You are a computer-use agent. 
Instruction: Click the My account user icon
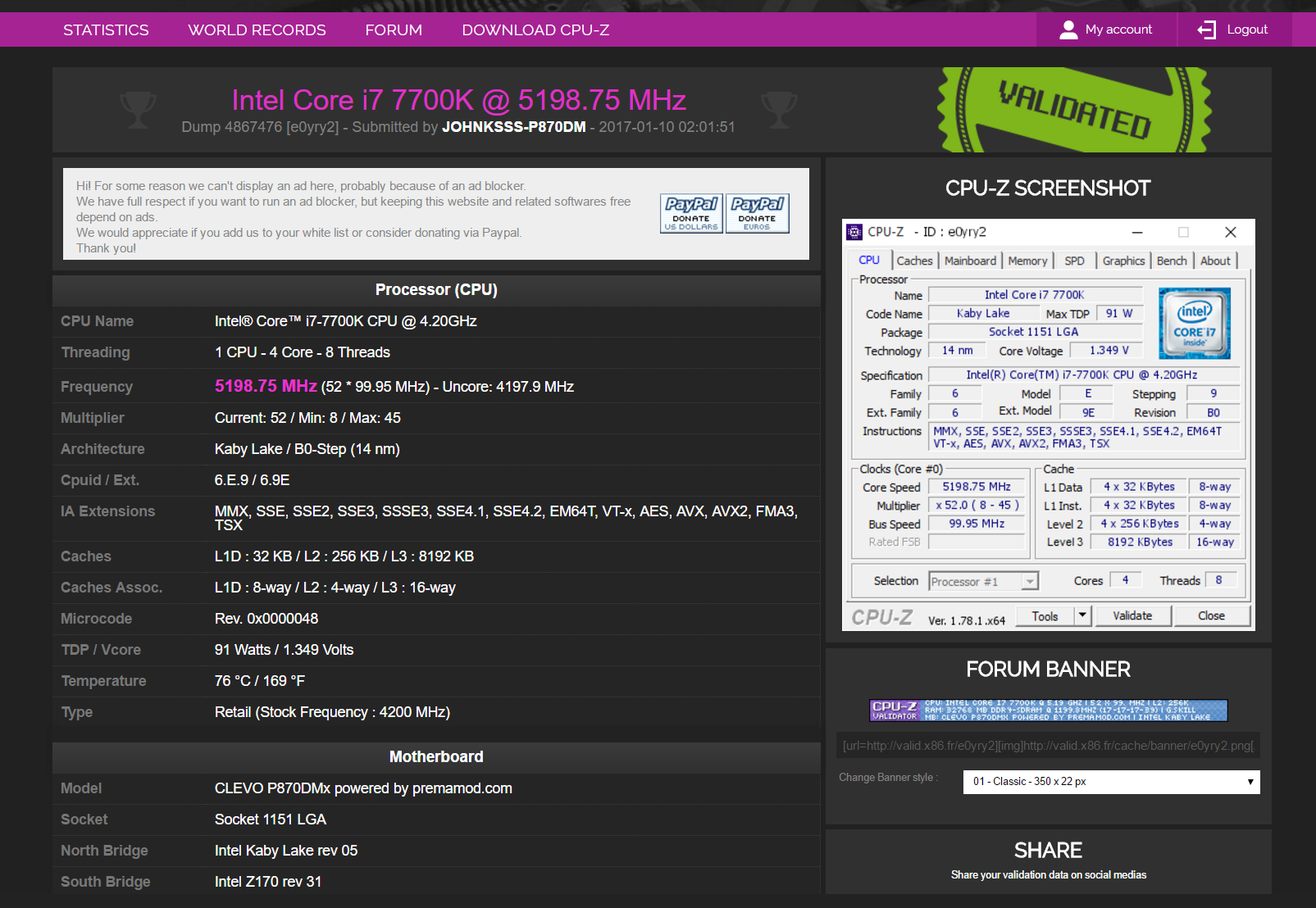pos(1068,30)
